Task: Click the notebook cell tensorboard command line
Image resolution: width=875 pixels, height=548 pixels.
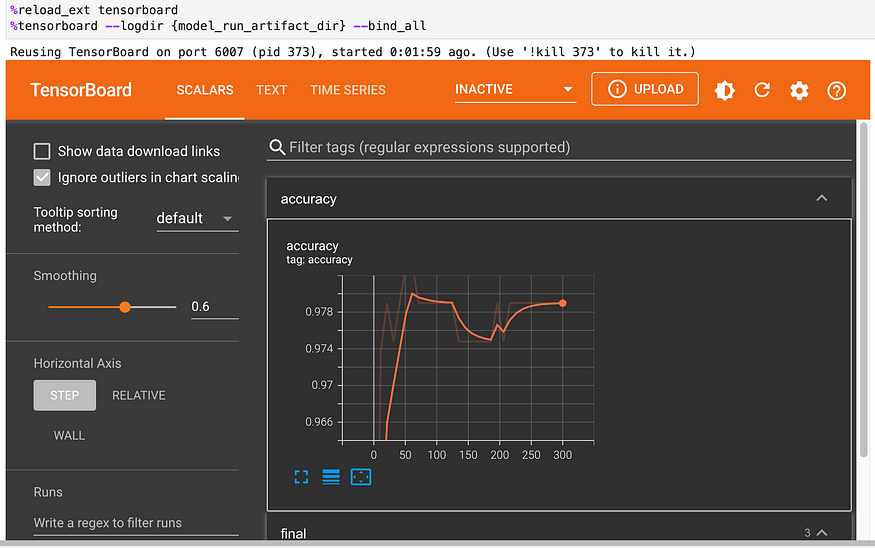Action: tap(218, 26)
